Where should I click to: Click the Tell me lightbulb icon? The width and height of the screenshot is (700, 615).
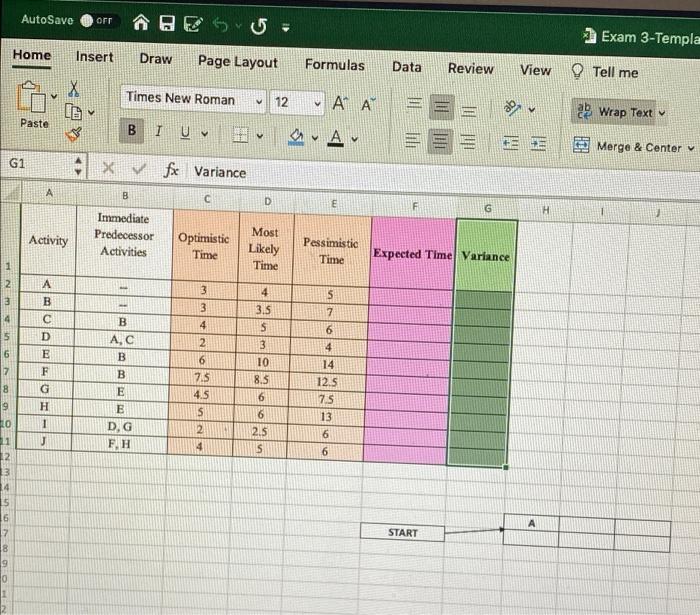click(x=577, y=71)
